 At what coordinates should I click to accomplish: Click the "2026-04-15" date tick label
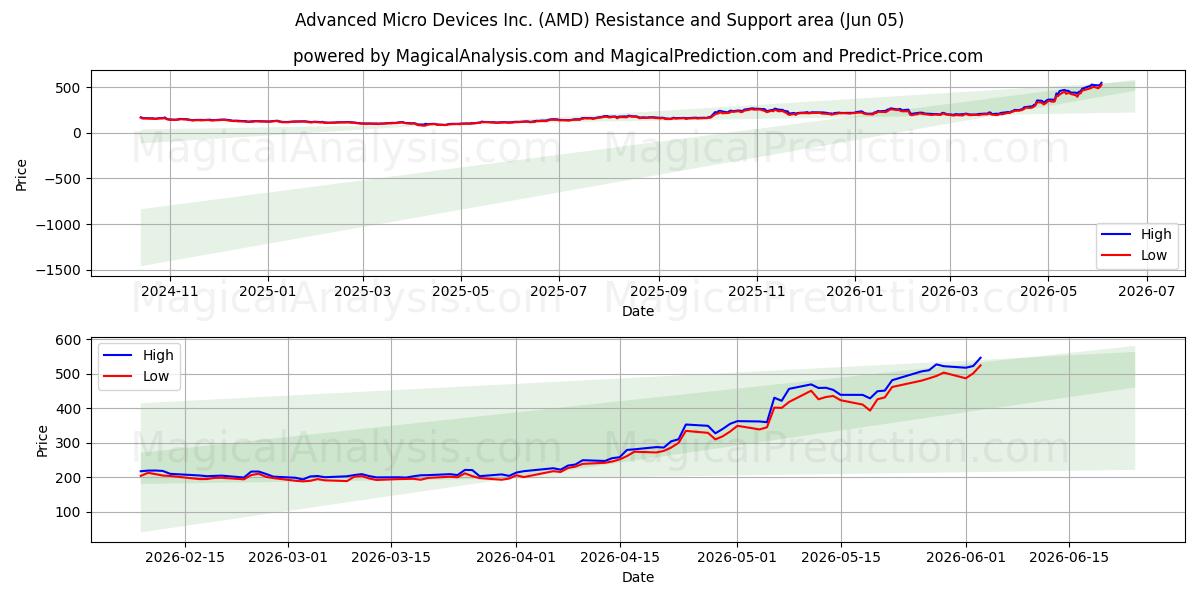tap(619, 557)
